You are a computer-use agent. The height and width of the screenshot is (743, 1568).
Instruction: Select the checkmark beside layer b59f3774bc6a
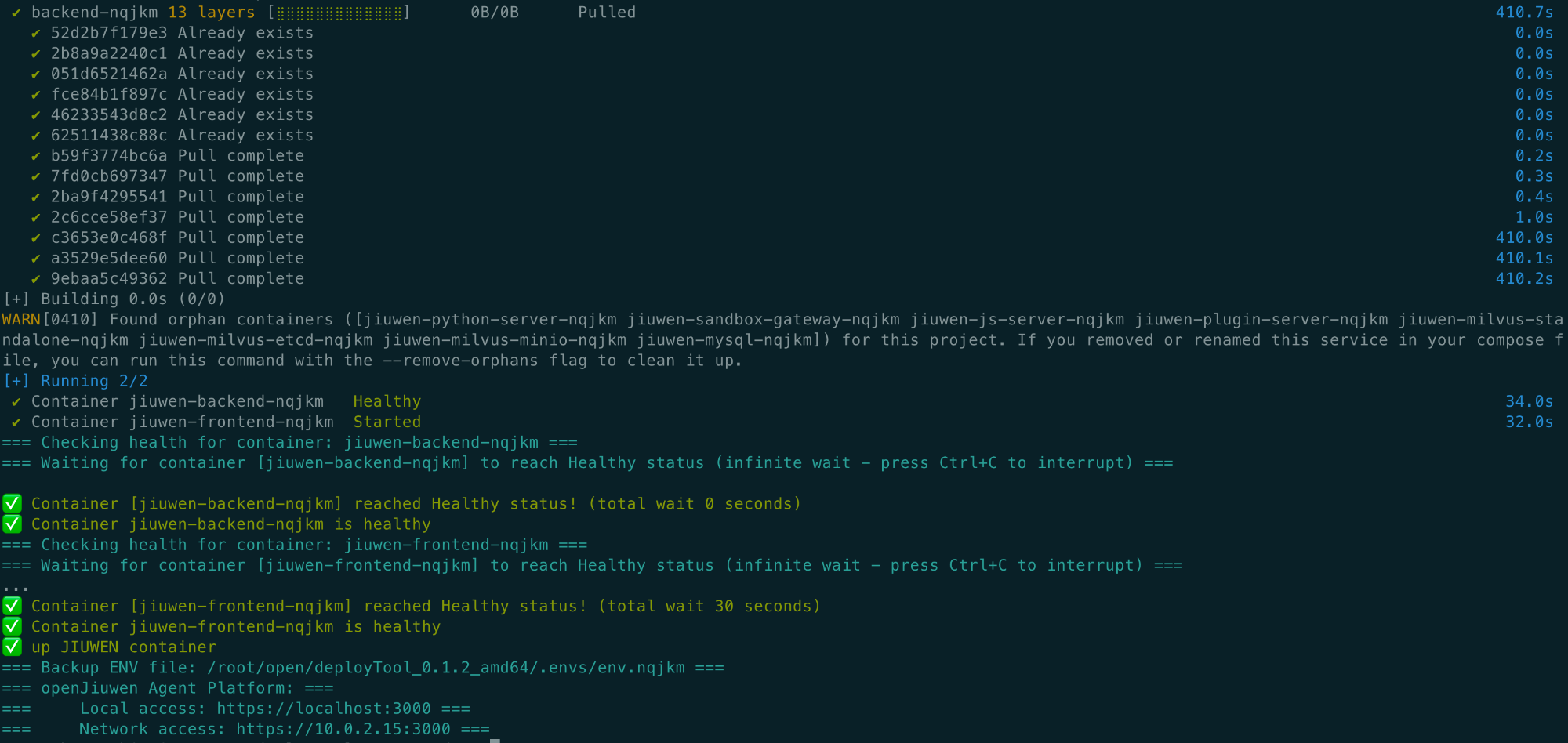tap(35, 155)
